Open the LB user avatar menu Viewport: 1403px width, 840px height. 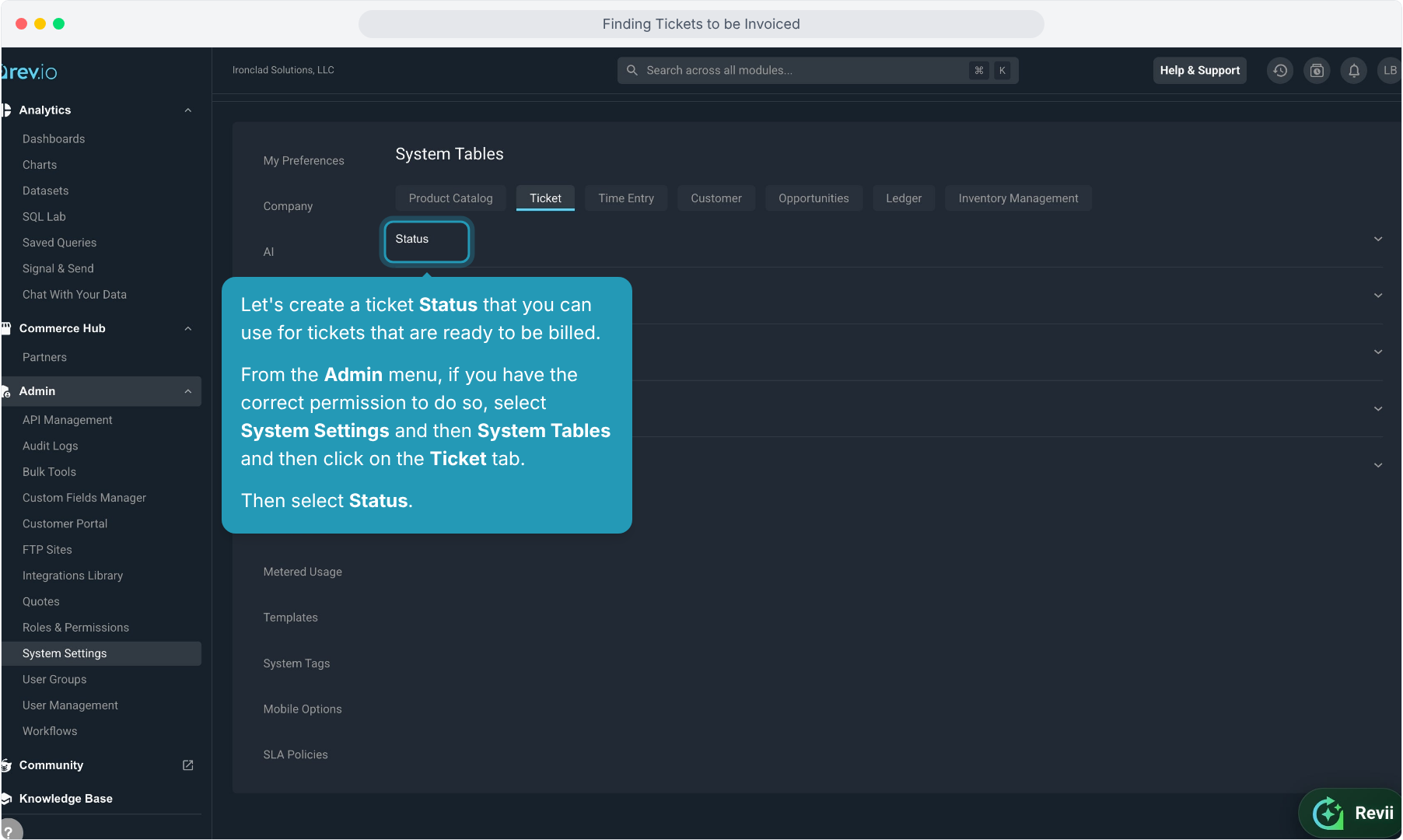tap(1390, 71)
